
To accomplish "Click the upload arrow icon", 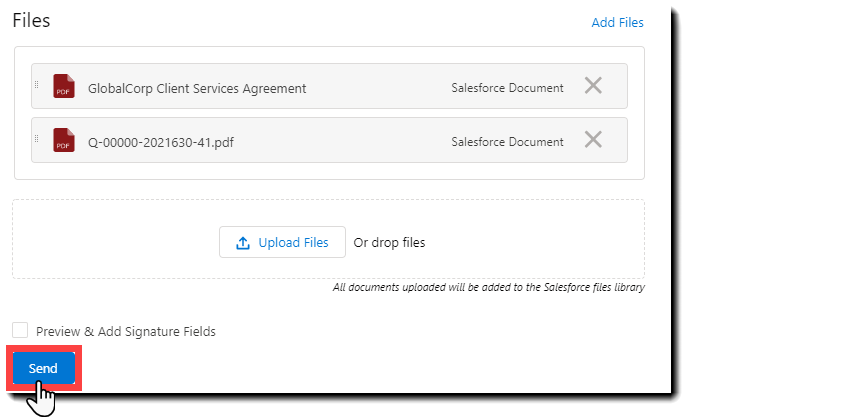I will tap(243, 242).
